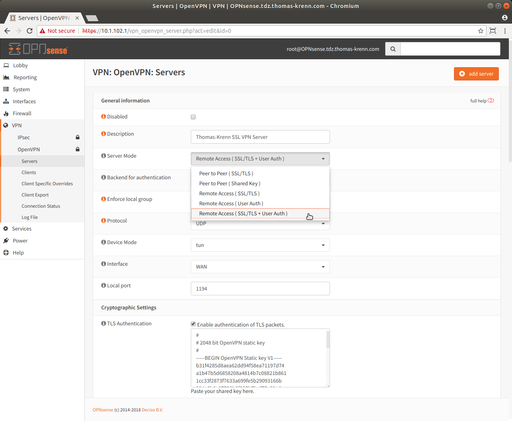Click the search magnifier icon
The width and height of the screenshot is (512, 421).
click(393, 49)
